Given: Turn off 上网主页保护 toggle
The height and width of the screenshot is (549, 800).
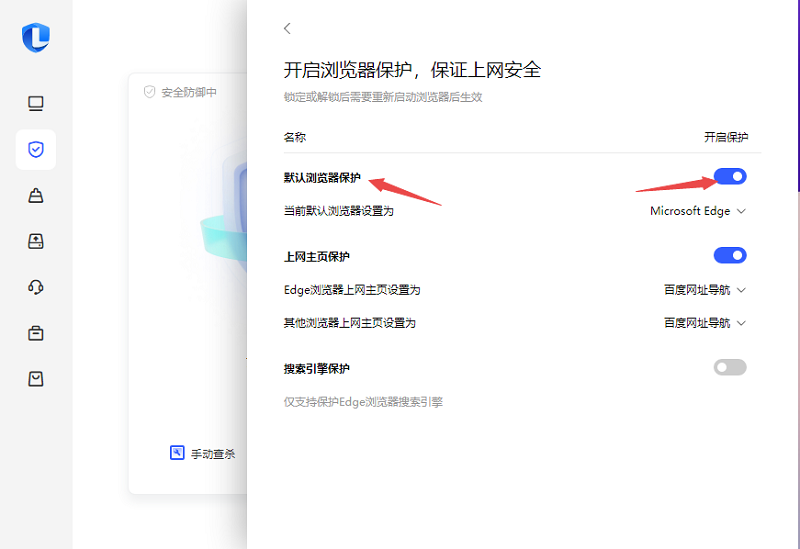Looking at the screenshot, I should [730, 255].
